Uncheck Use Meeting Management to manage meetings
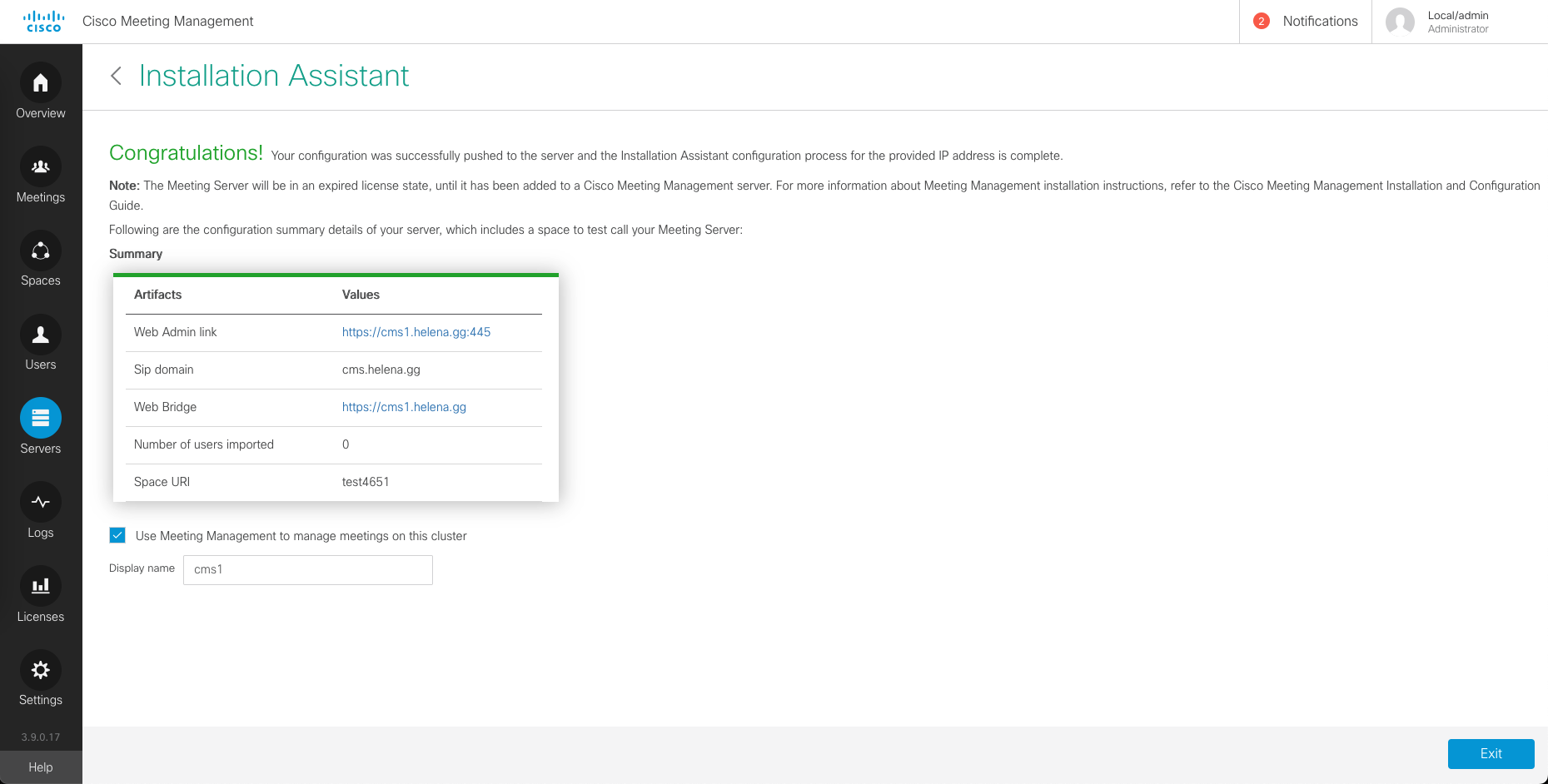This screenshot has height=784, width=1548. (117, 535)
